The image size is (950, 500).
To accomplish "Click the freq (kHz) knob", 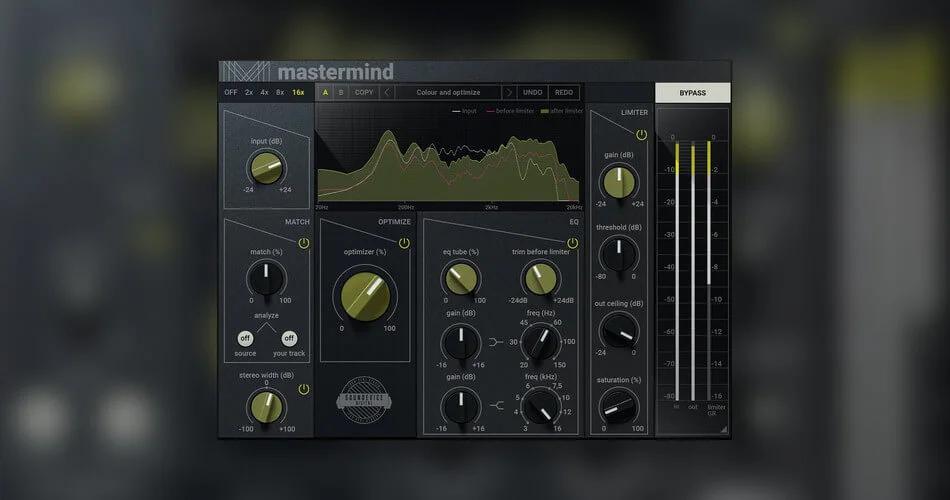I will (541, 406).
